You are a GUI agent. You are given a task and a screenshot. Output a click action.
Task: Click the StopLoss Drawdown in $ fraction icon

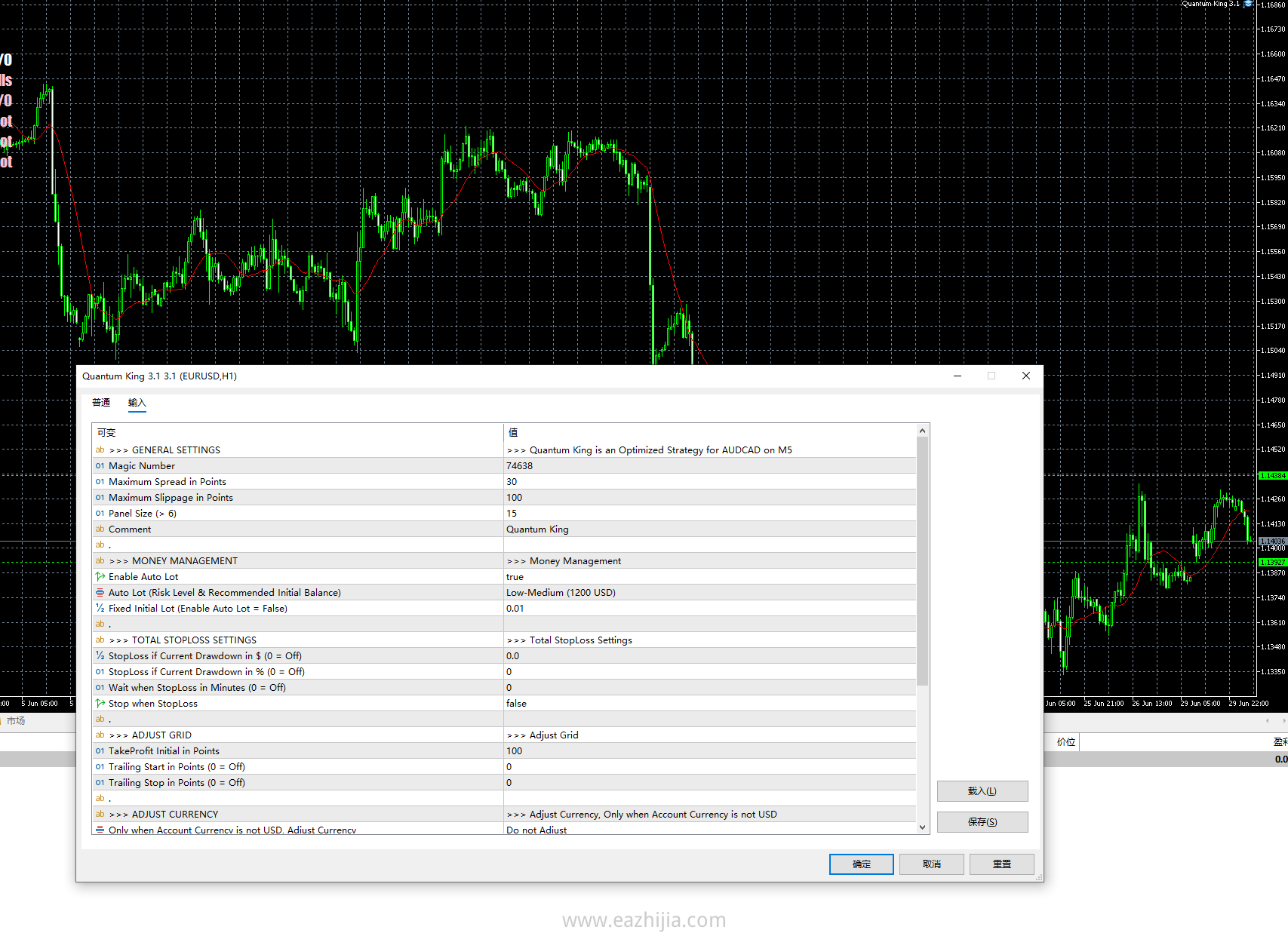[100, 656]
